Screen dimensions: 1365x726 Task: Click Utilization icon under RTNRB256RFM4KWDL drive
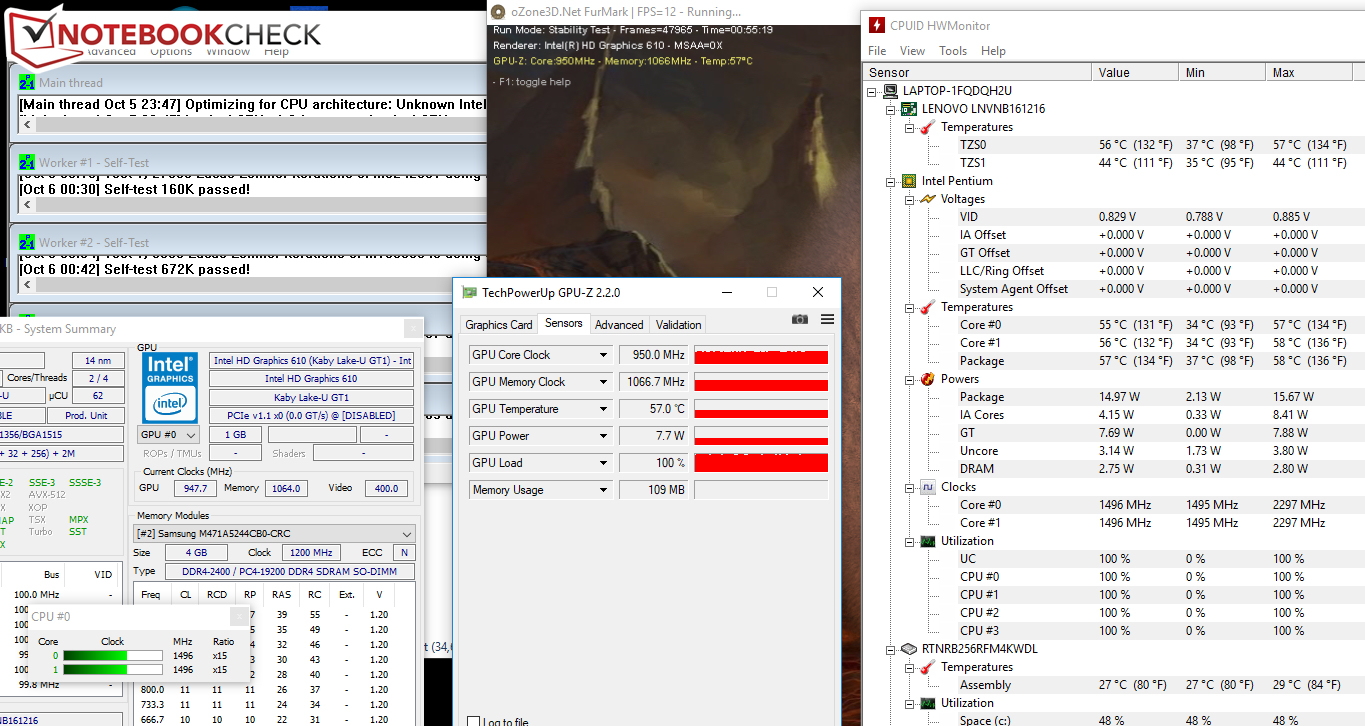point(927,703)
